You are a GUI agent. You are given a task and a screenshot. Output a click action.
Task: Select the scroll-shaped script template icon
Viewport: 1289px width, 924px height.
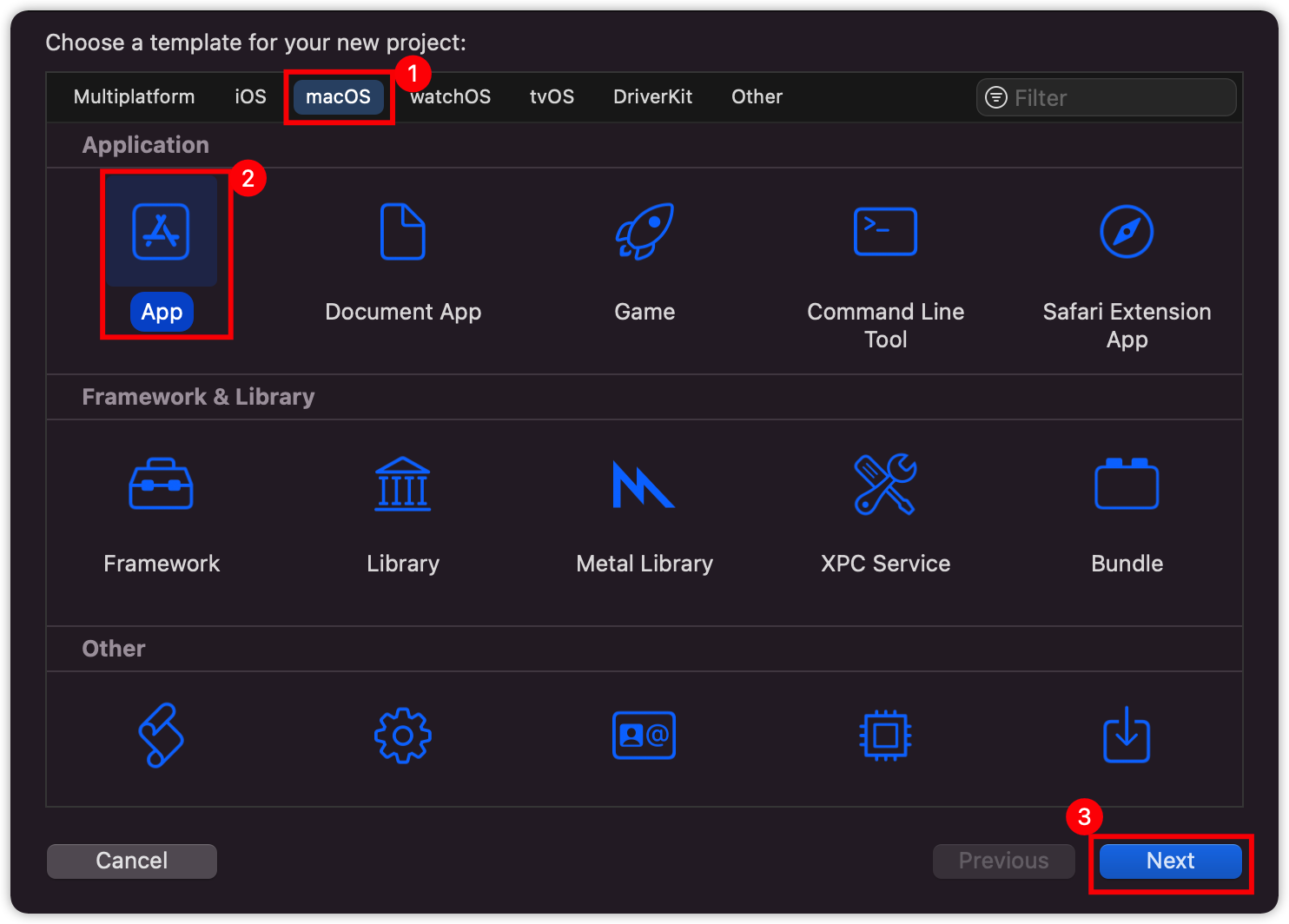click(x=161, y=736)
